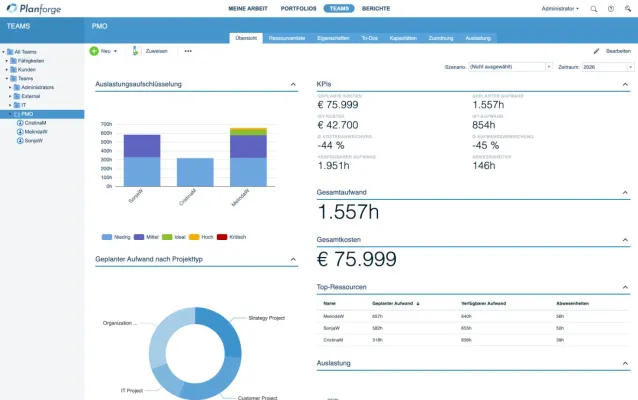
Task: Collapse the Top-Ressourcen panel
Action: (625, 287)
